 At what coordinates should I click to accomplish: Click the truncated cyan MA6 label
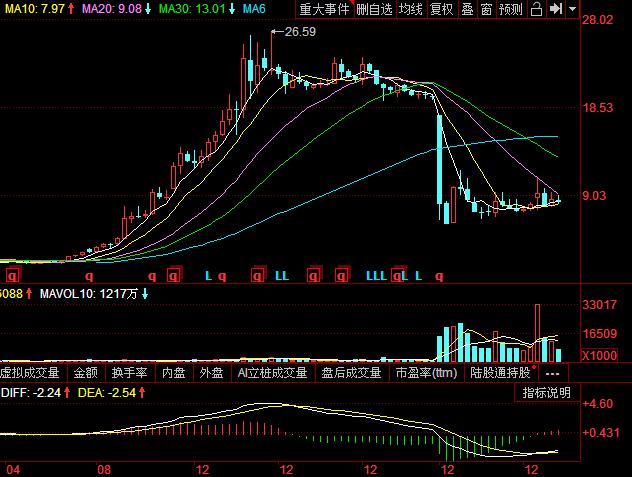point(254,8)
